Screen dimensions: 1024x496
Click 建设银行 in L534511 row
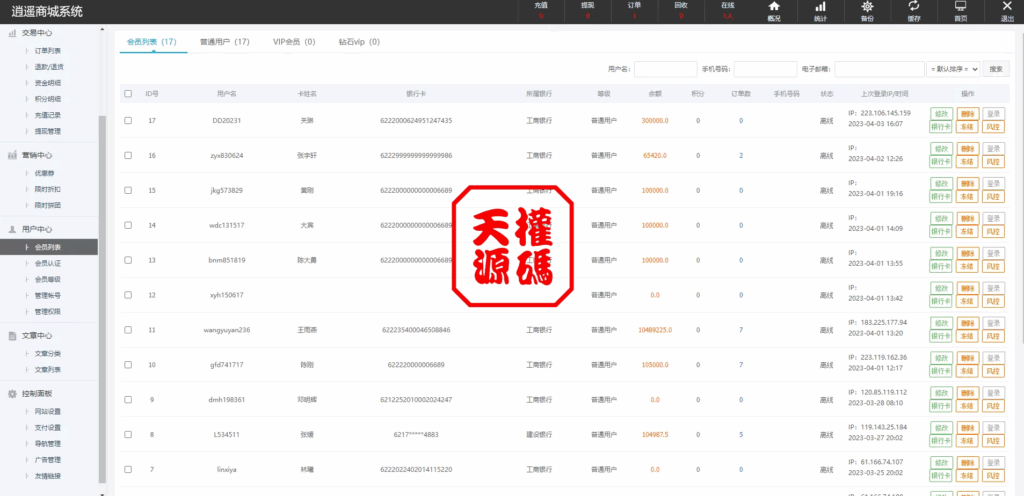point(539,435)
